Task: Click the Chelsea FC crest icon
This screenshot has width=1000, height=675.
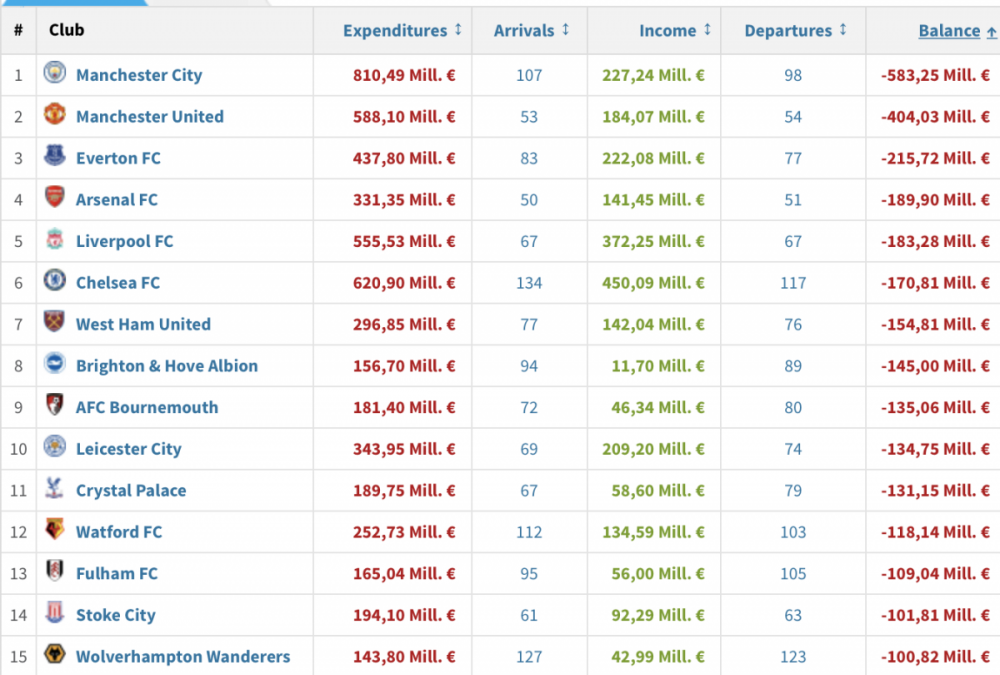Action: coord(55,280)
